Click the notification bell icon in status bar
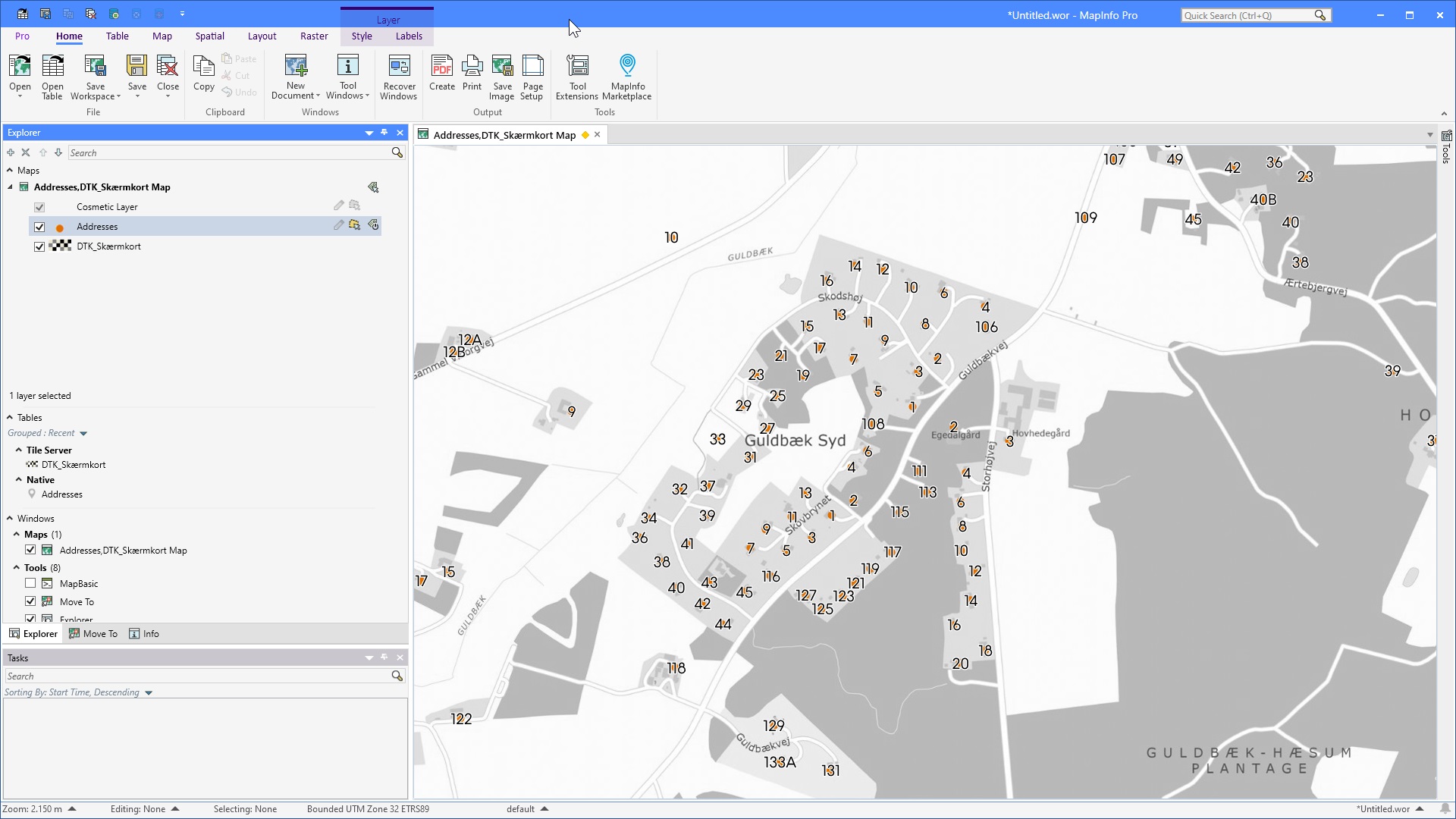Image resolution: width=1456 pixels, height=819 pixels. pyautogui.click(x=1445, y=809)
